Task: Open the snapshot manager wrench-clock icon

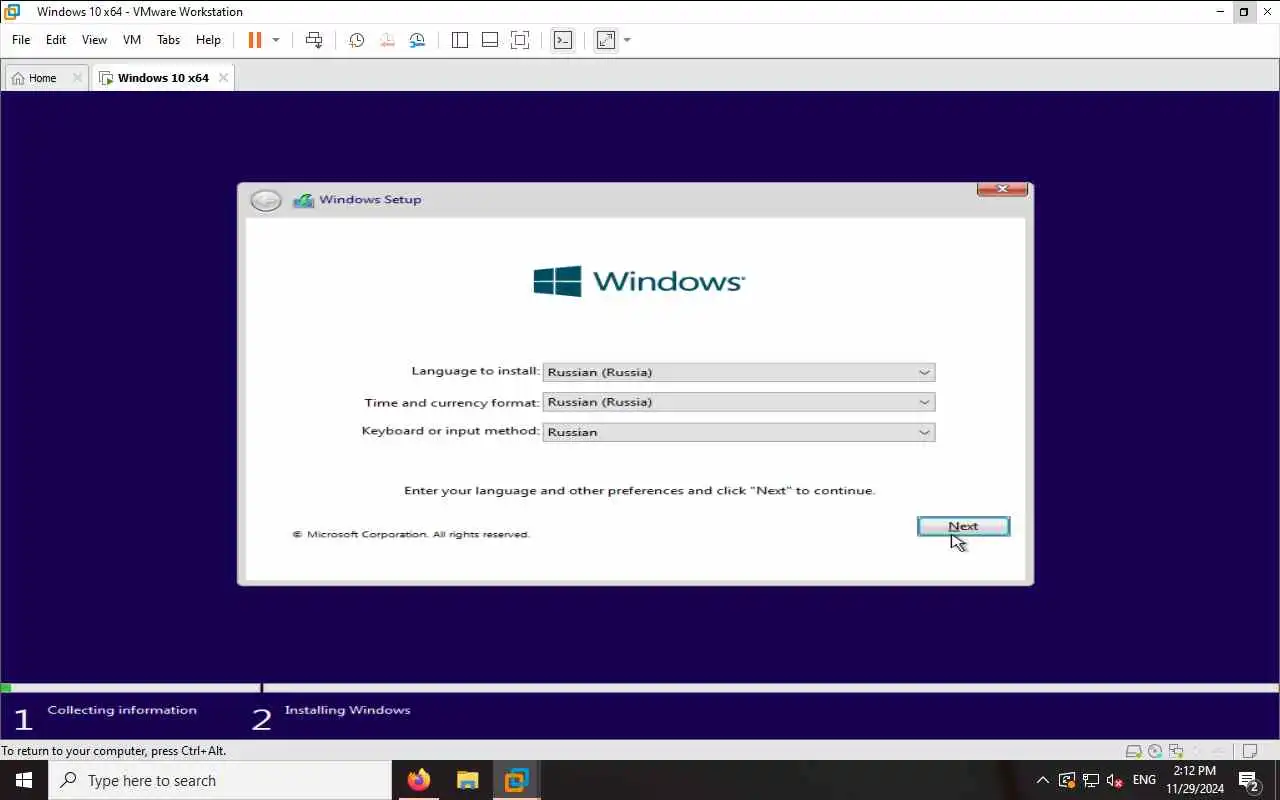Action: (417, 40)
